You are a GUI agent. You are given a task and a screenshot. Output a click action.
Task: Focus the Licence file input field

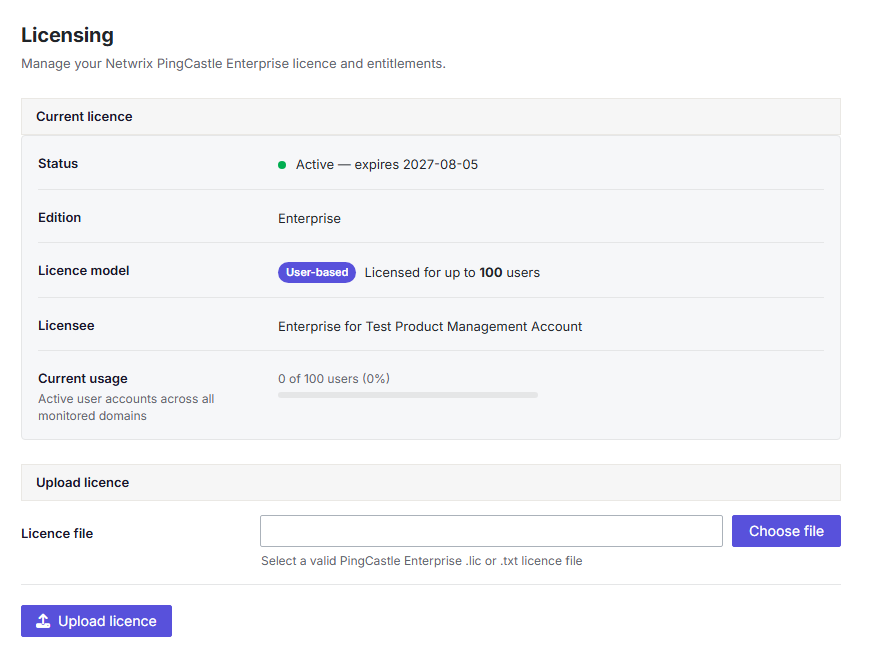click(x=491, y=531)
